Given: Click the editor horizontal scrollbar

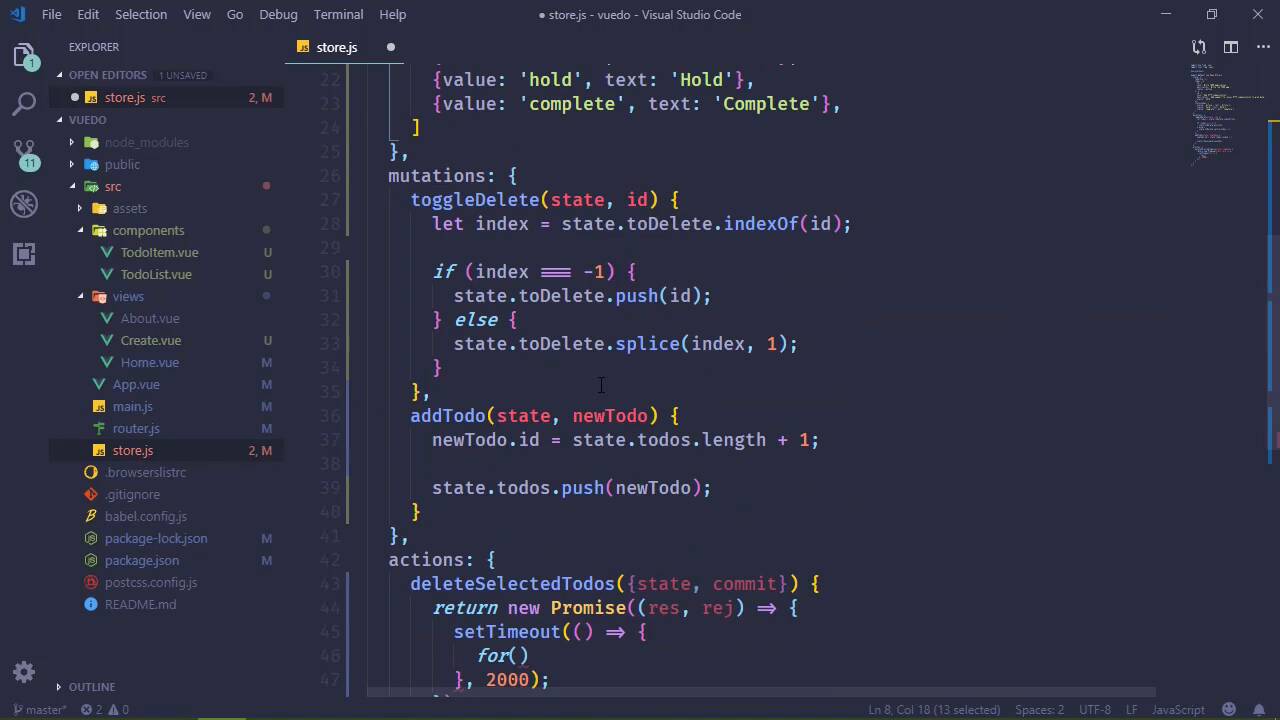Looking at the screenshot, I should click(762, 691).
